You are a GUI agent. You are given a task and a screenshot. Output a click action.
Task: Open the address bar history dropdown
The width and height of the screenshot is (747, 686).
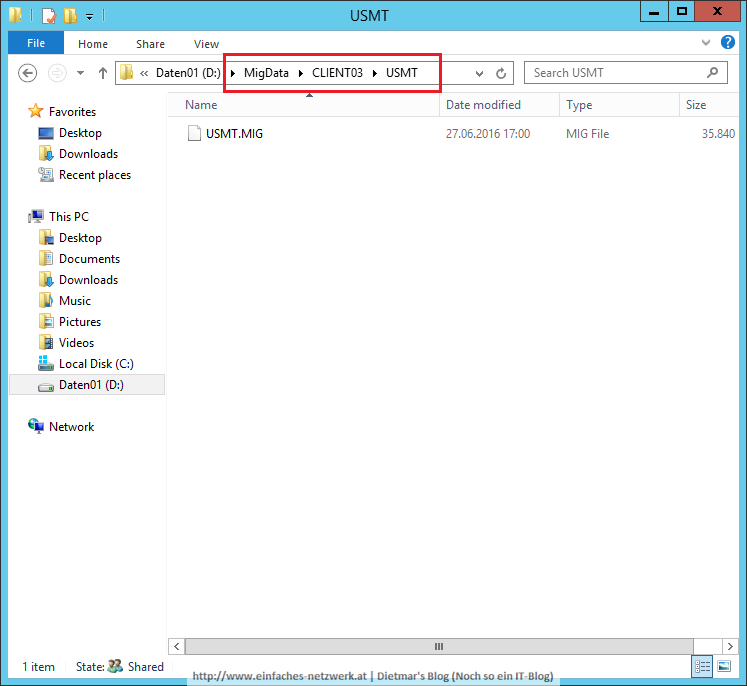(x=479, y=73)
